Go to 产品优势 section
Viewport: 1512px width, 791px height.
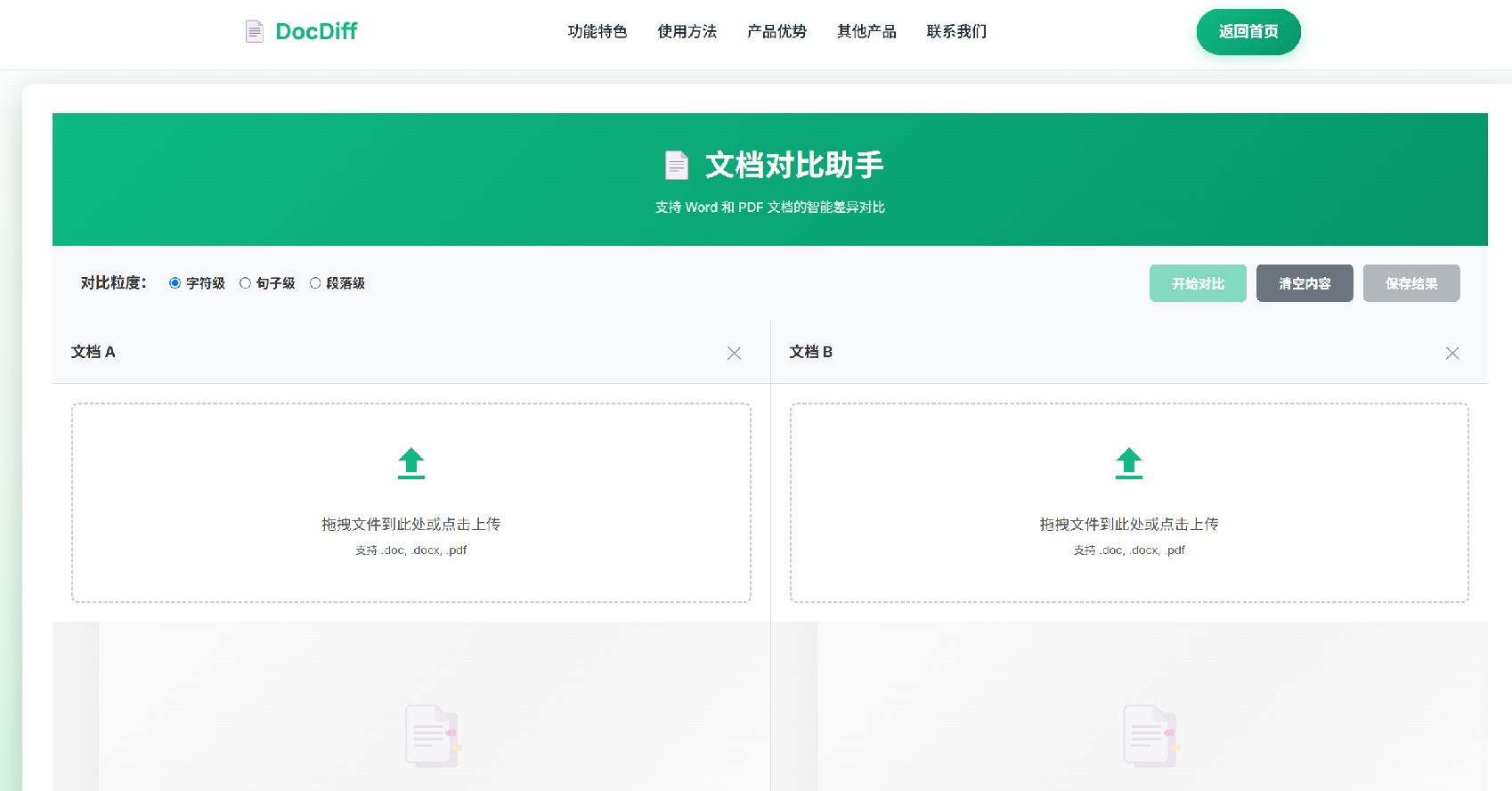[777, 31]
